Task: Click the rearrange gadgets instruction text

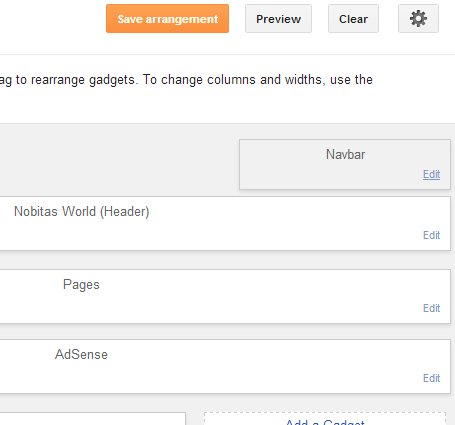Action: 186,80
